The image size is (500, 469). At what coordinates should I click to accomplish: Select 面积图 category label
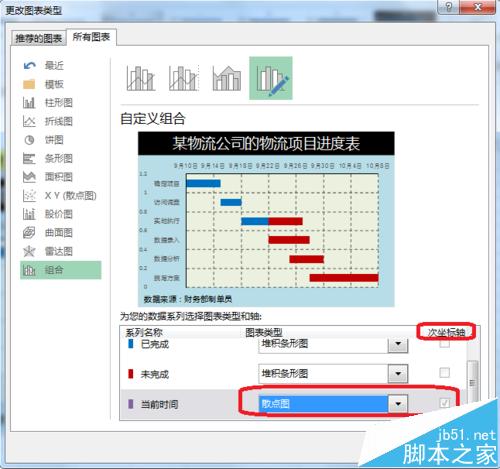click(59, 177)
